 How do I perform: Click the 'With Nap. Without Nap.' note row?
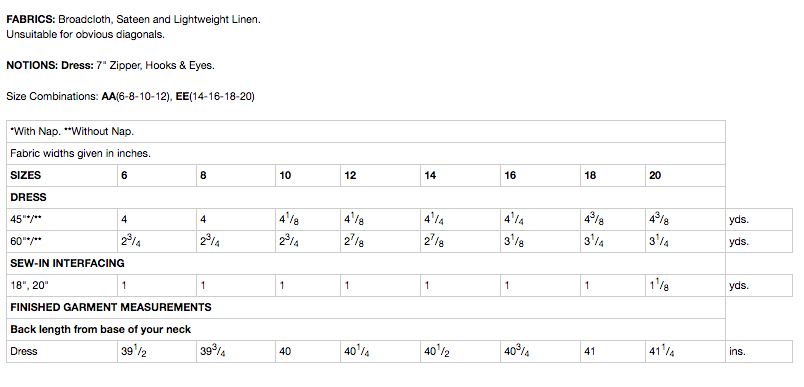pyautogui.click(x=366, y=131)
